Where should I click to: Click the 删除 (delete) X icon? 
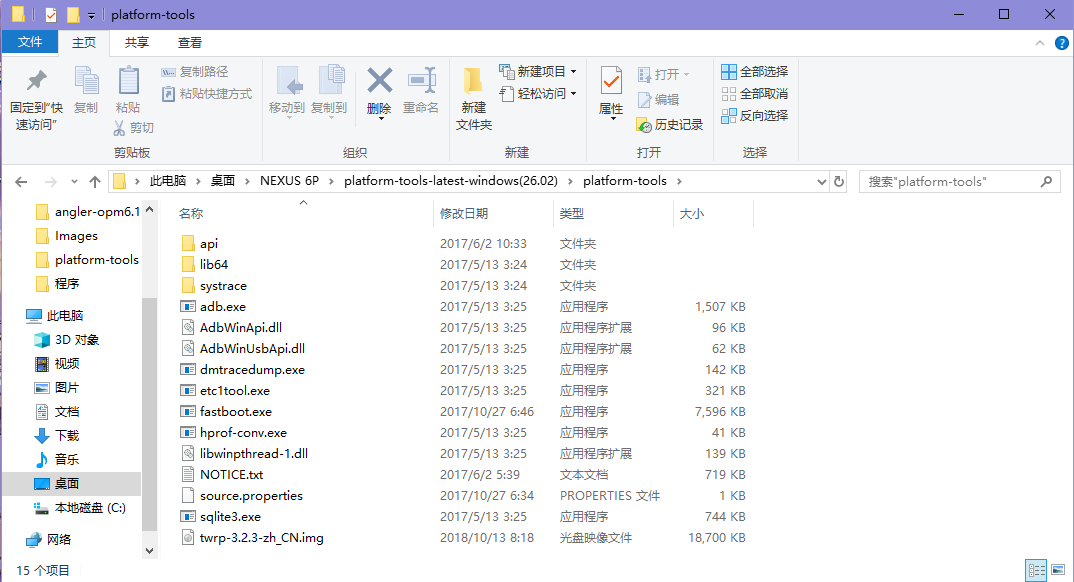[379, 81]
